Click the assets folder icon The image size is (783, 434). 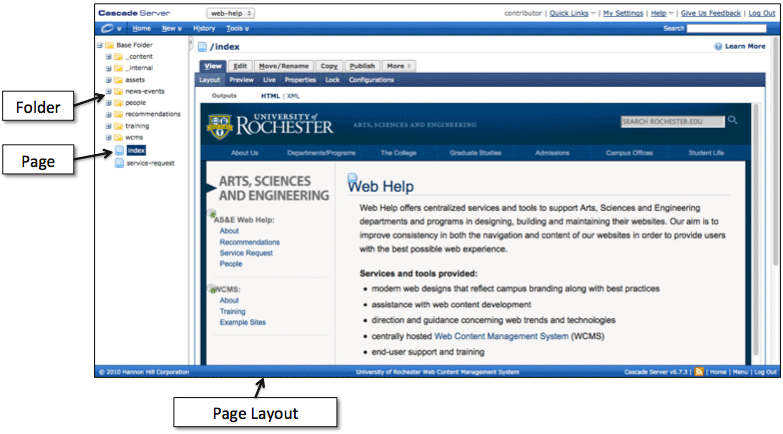click(118, 80)
